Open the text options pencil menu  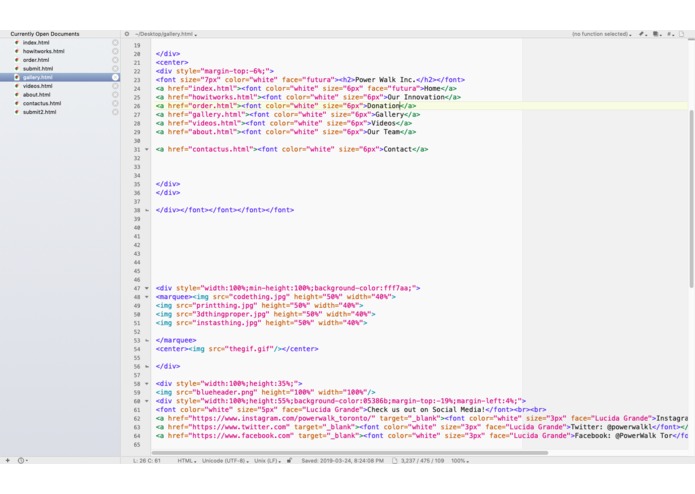[x=642, y=34]
